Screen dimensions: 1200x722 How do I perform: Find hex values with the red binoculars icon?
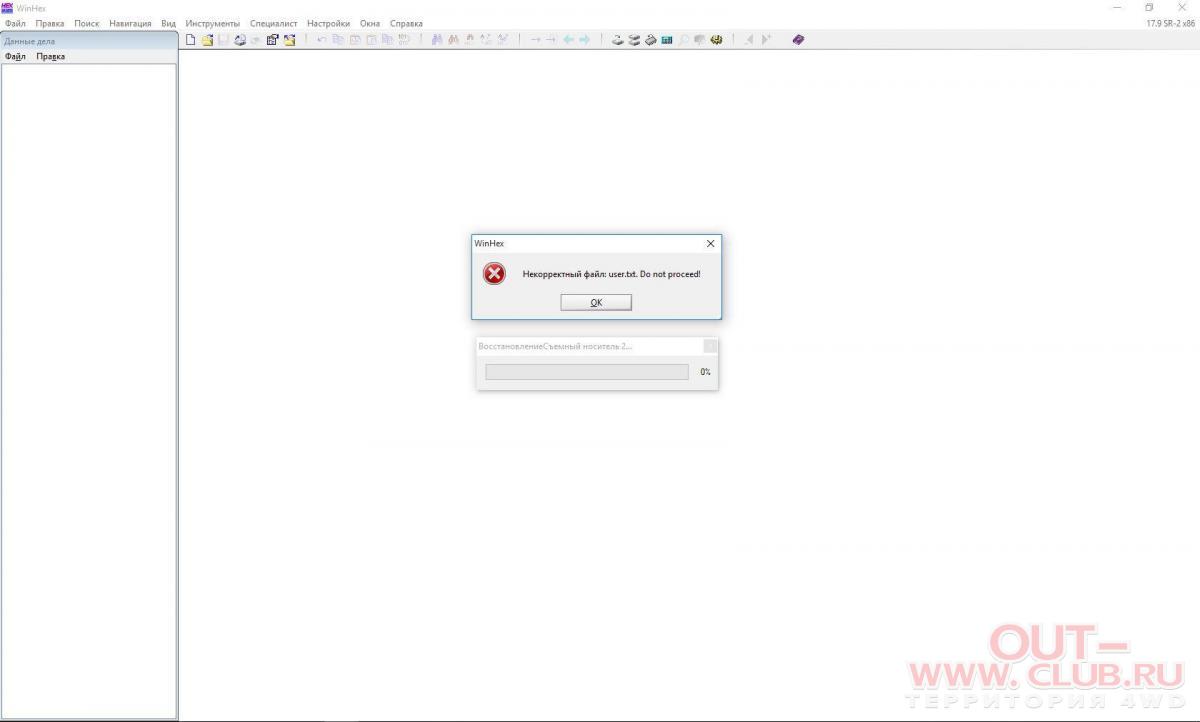pyautogui.click(x=453, y=40)
